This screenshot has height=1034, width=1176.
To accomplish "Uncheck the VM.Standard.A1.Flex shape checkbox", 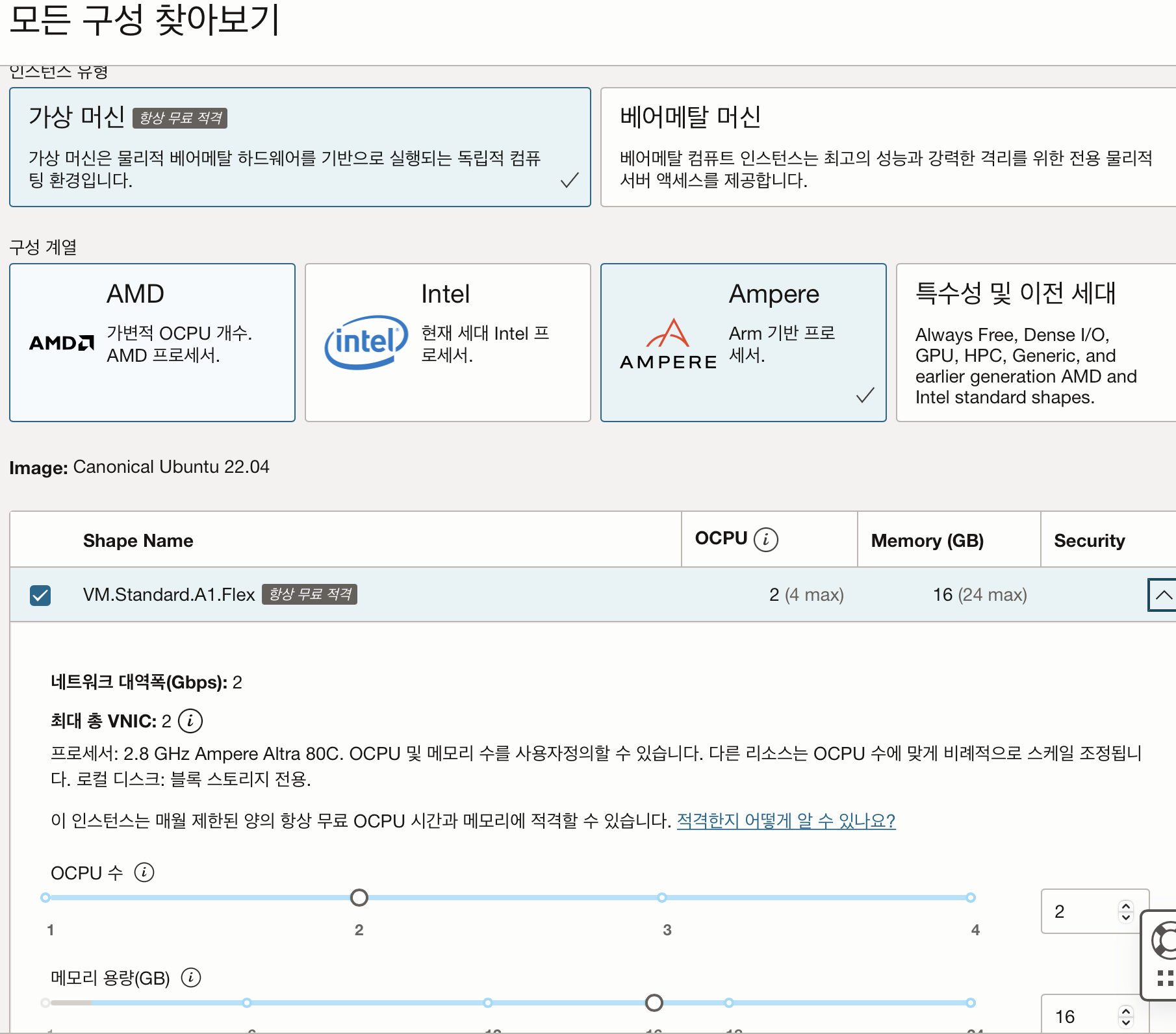I will 40,595.
